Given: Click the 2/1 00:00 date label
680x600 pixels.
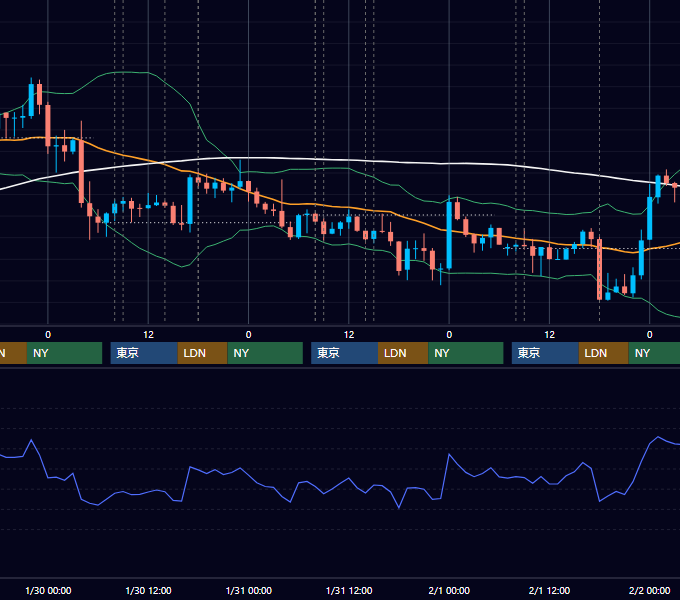Looking at the screenshot, I should (x=449, y=590).
